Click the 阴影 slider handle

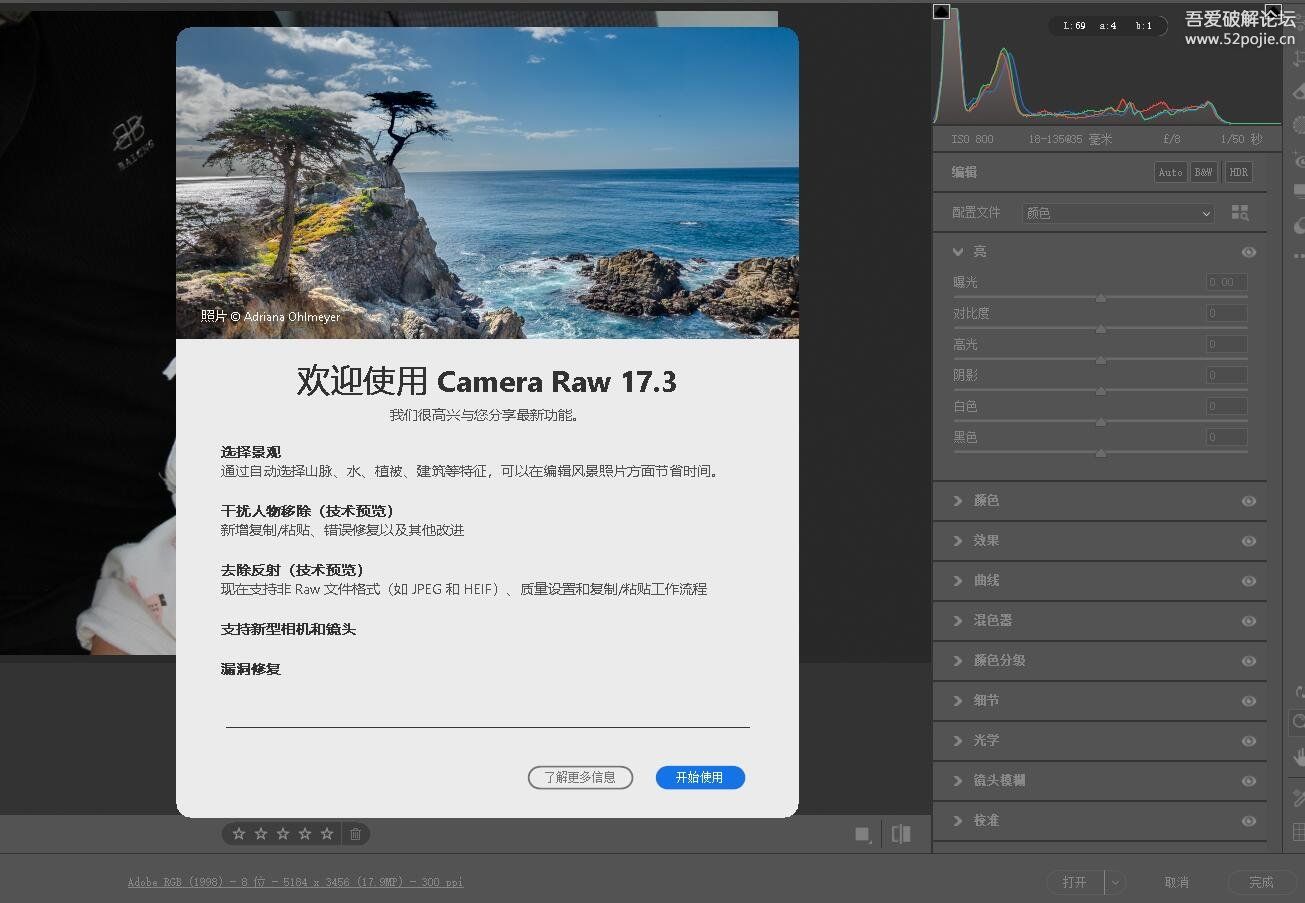coord(1101,391)
